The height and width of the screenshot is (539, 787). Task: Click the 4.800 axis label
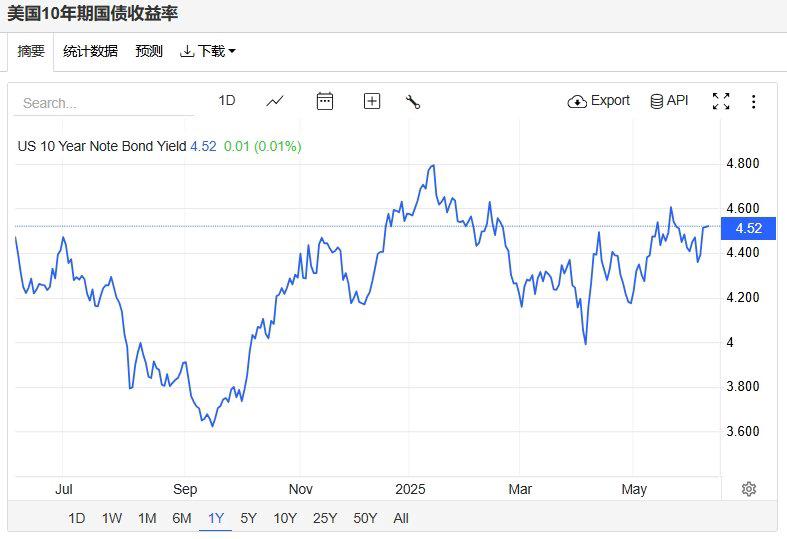pos(743,163)
